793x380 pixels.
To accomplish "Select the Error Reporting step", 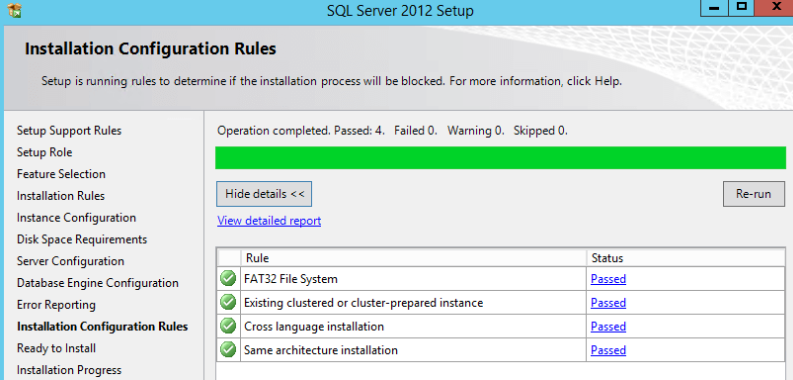I will [x=56, y=305].
